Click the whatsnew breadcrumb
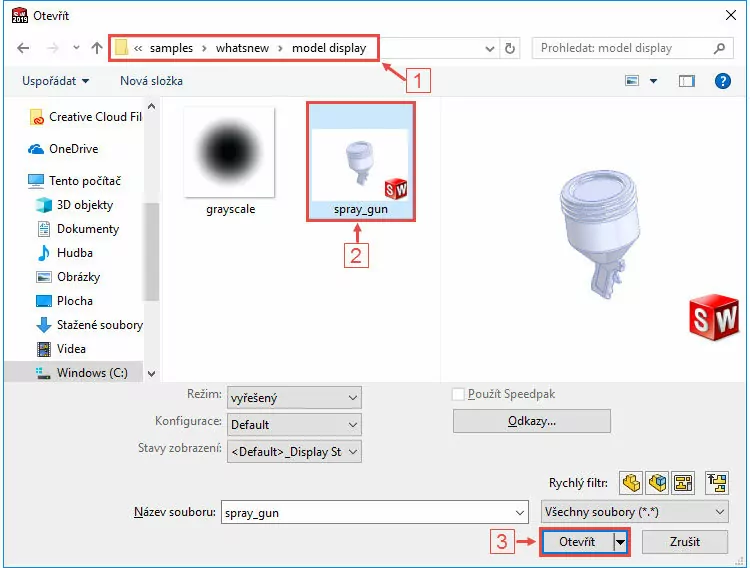Screen dimensions: 750x568 [x=242, y=48]
